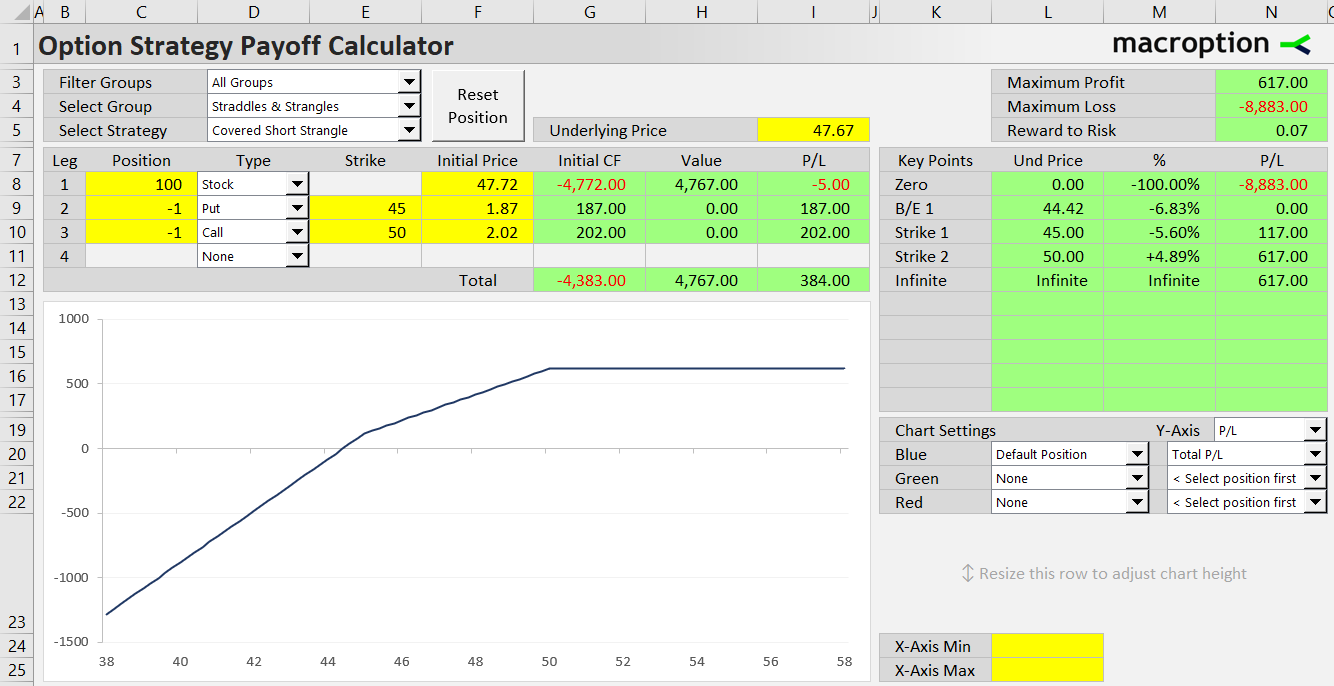This screenshot has height=686, width=1334.
Task: Open the Leg 3 Type dropdown showing Call
Action: click(x=297, y=232)
